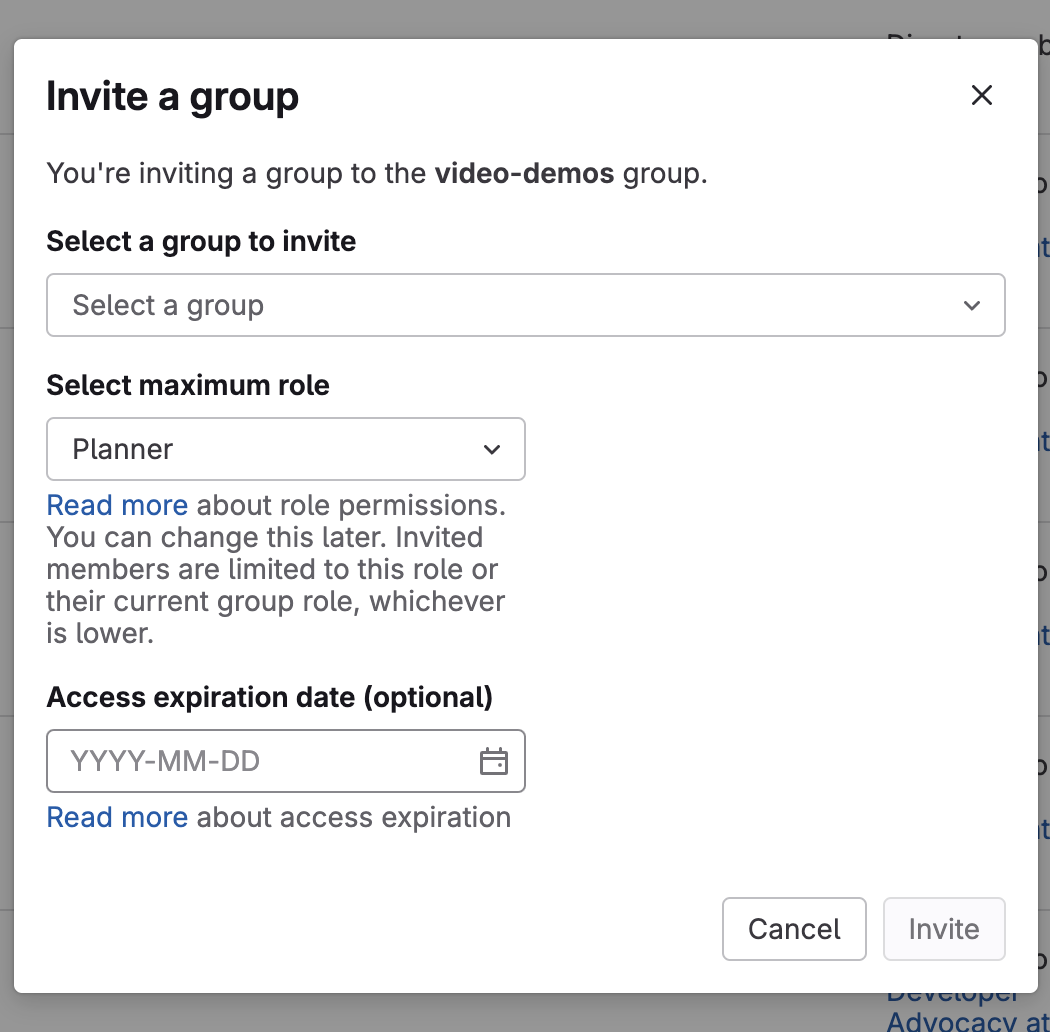Dismiss the invite dialog with the X icon
Viewport: 1050px width, 1032px height.
coord(981,95)
